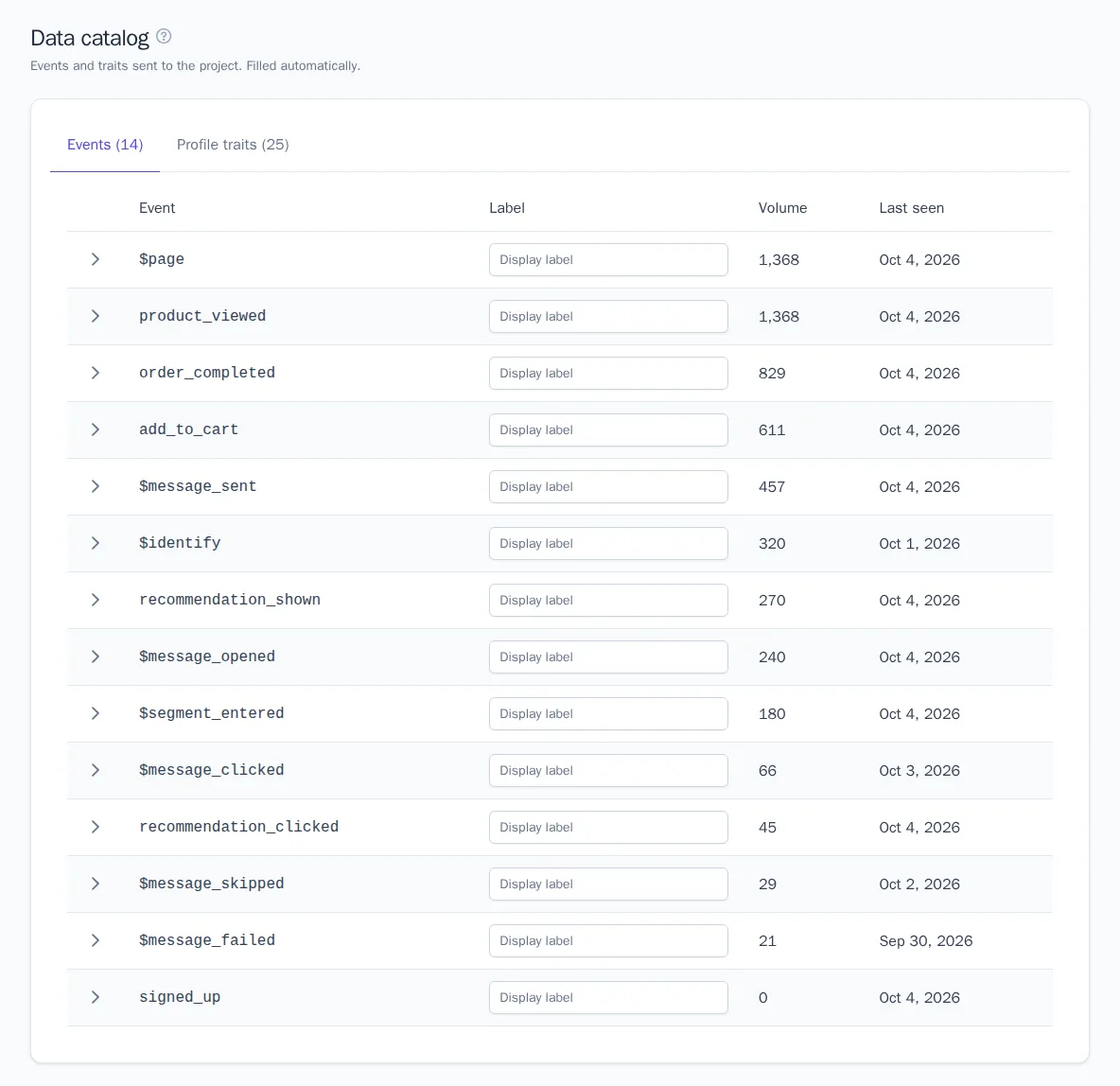
Task: Focus the Display label field for $page
Action: point(608,259)
